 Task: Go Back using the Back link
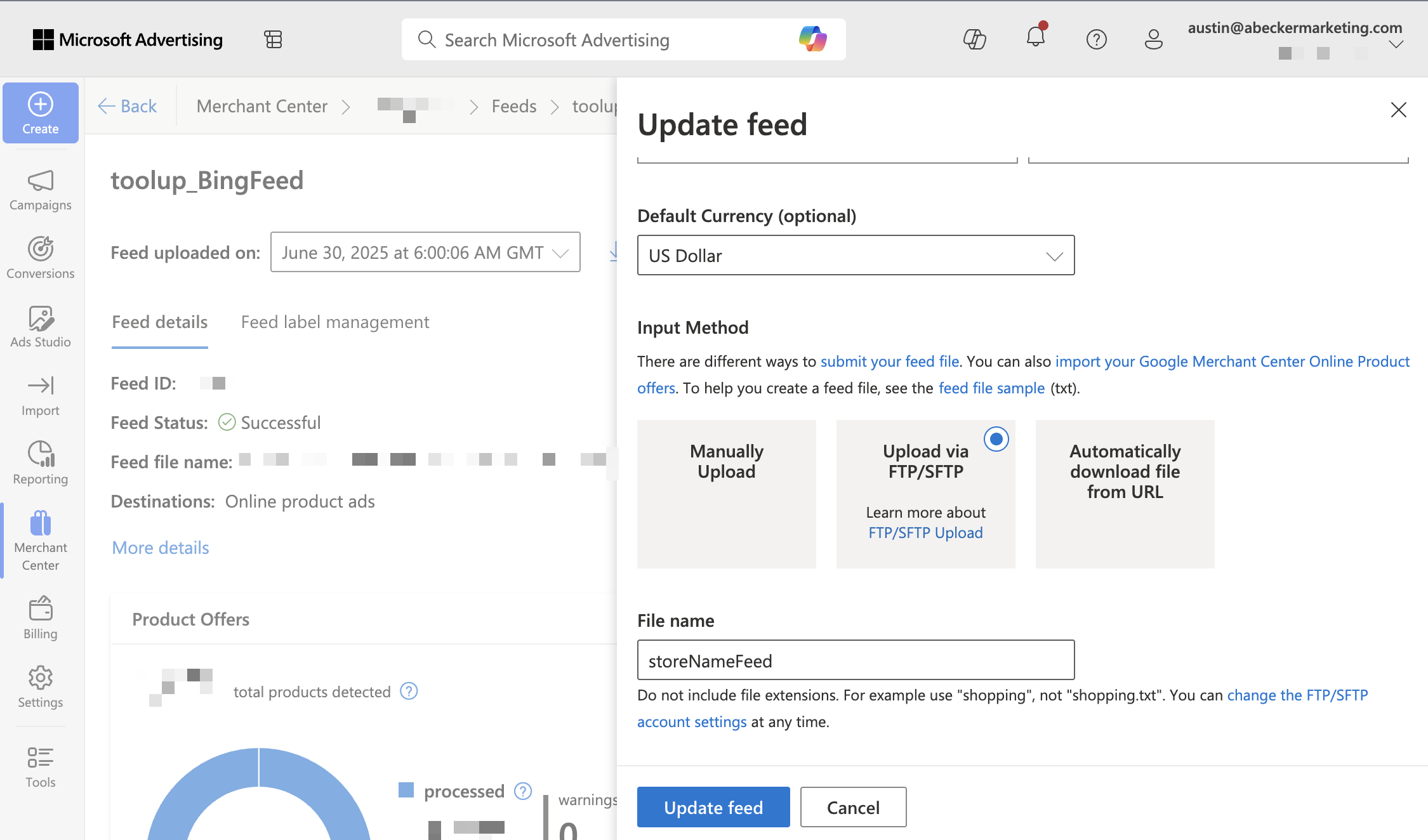[128, 106]
